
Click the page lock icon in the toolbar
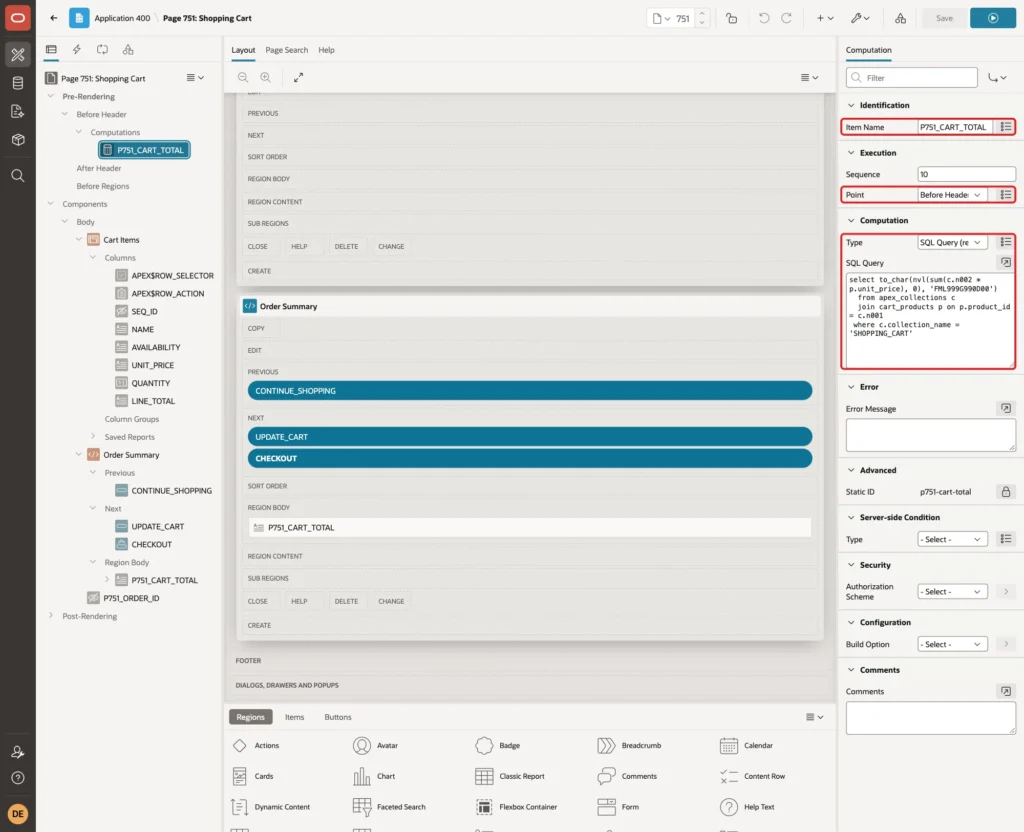click(731, 18)
